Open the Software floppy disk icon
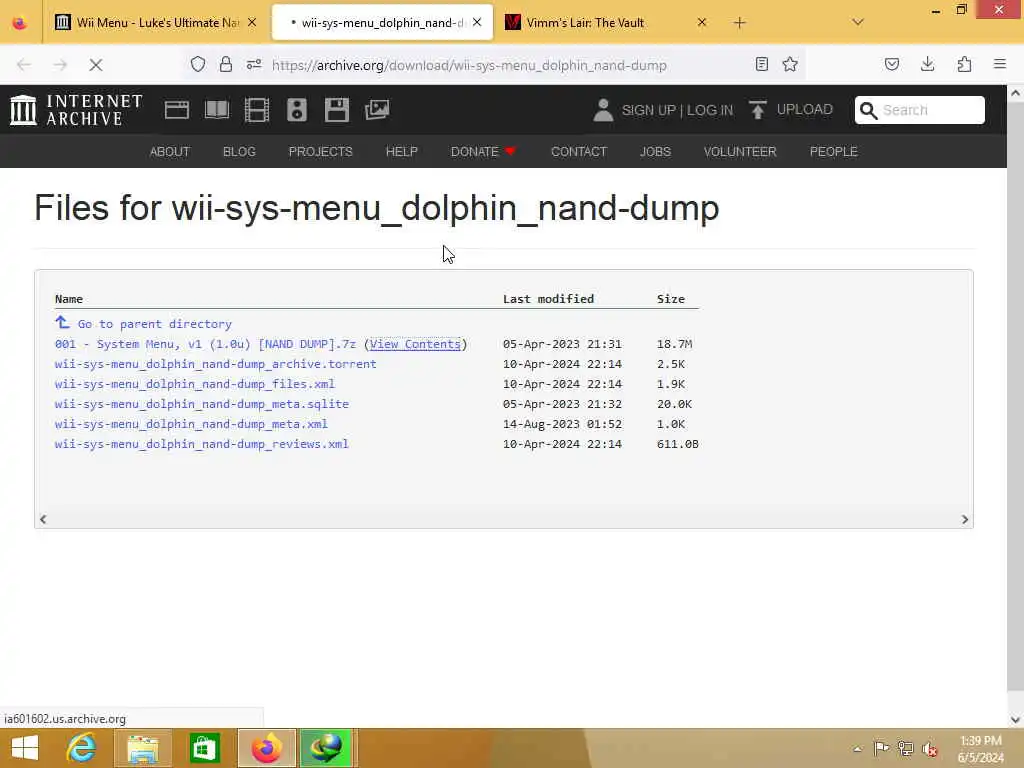Image resolution: width=1024 pixels, height=768 pixels. click(337, 110)
